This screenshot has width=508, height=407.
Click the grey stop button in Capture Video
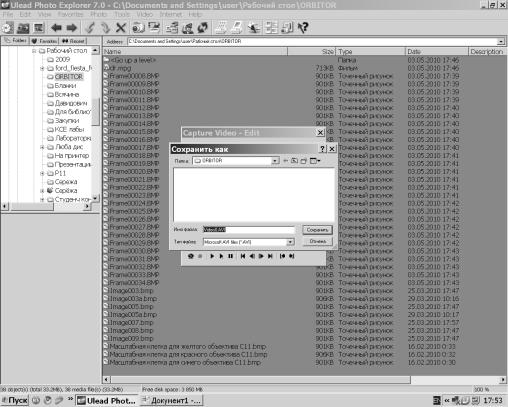(200, 256)
